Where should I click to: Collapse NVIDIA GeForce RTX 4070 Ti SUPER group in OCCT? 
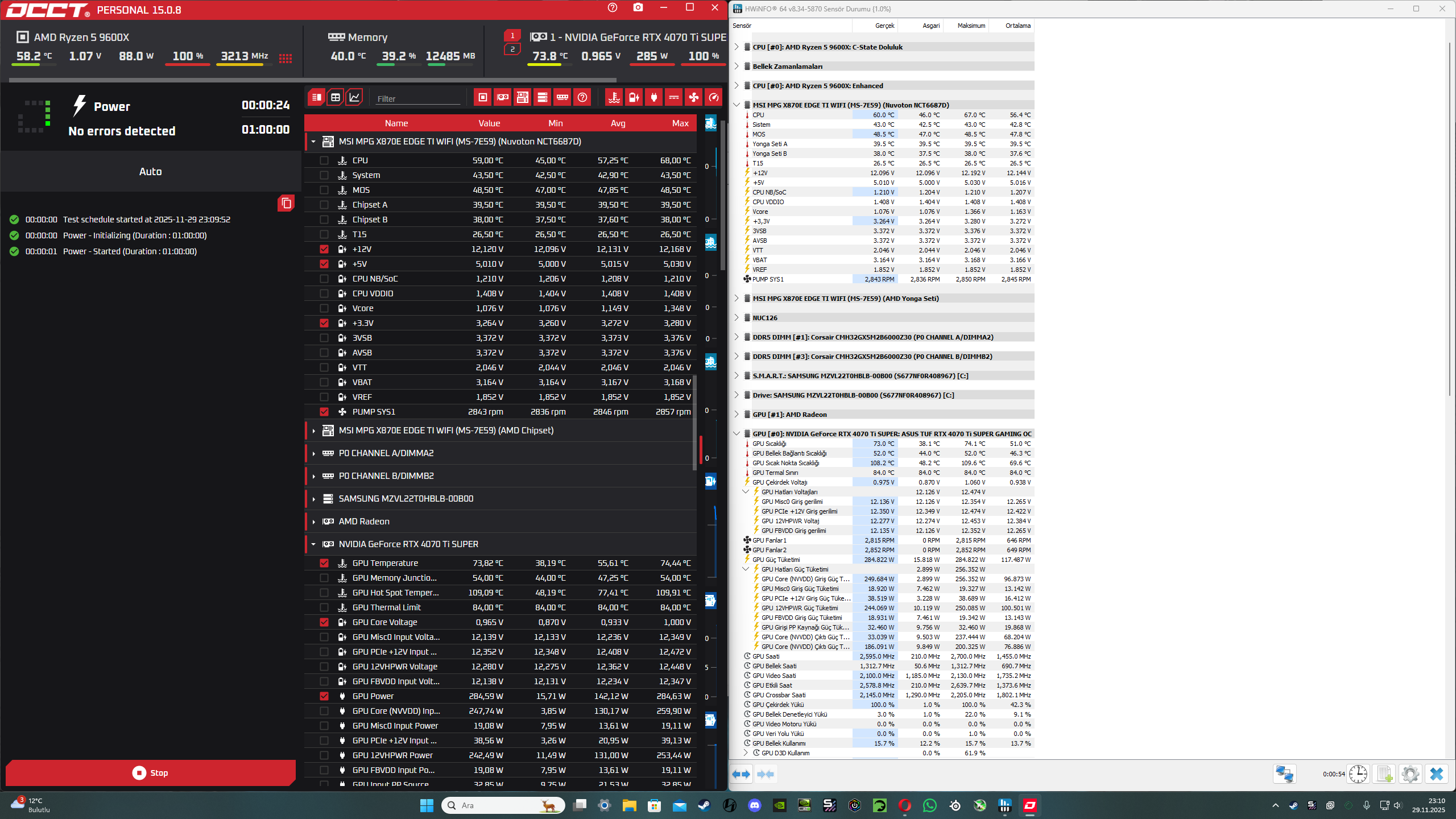313,544
